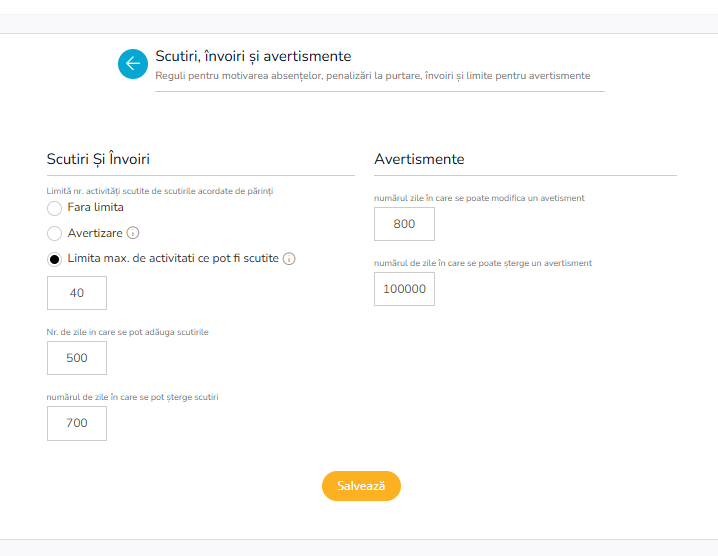The height and width of the screenshot is (556, 718).
Task: Select the Fara limita radio button
Action: pos(54,208)
